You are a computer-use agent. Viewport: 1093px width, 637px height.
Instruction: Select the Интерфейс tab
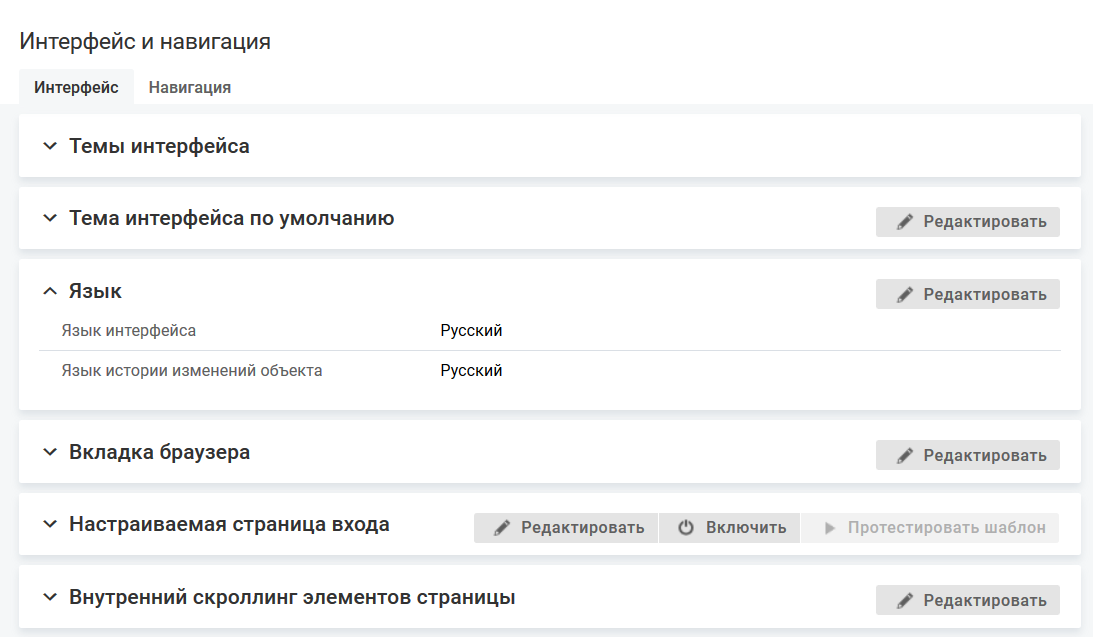point(76,87)
